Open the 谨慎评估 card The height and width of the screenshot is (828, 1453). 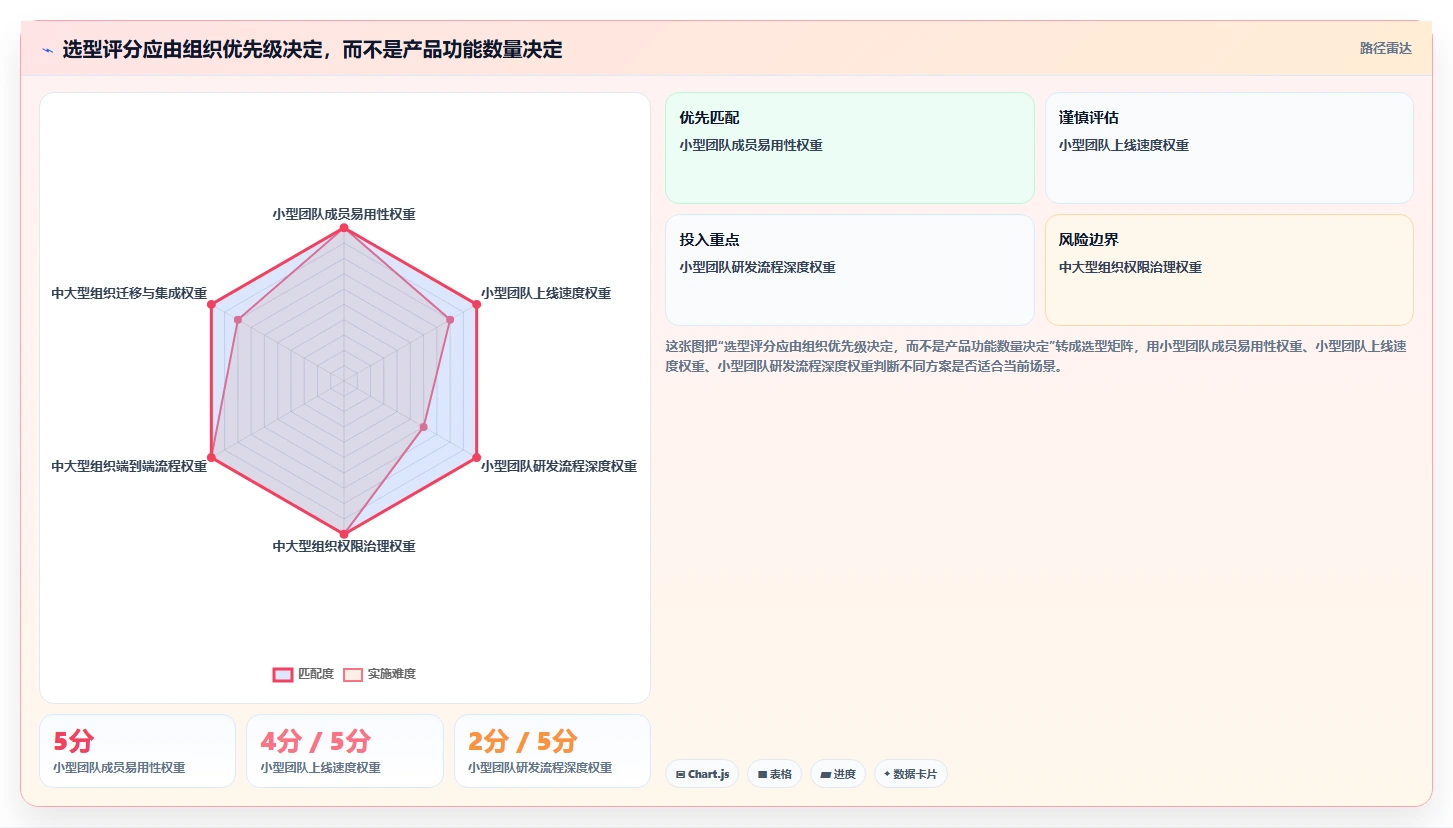tap(1229, 148)
